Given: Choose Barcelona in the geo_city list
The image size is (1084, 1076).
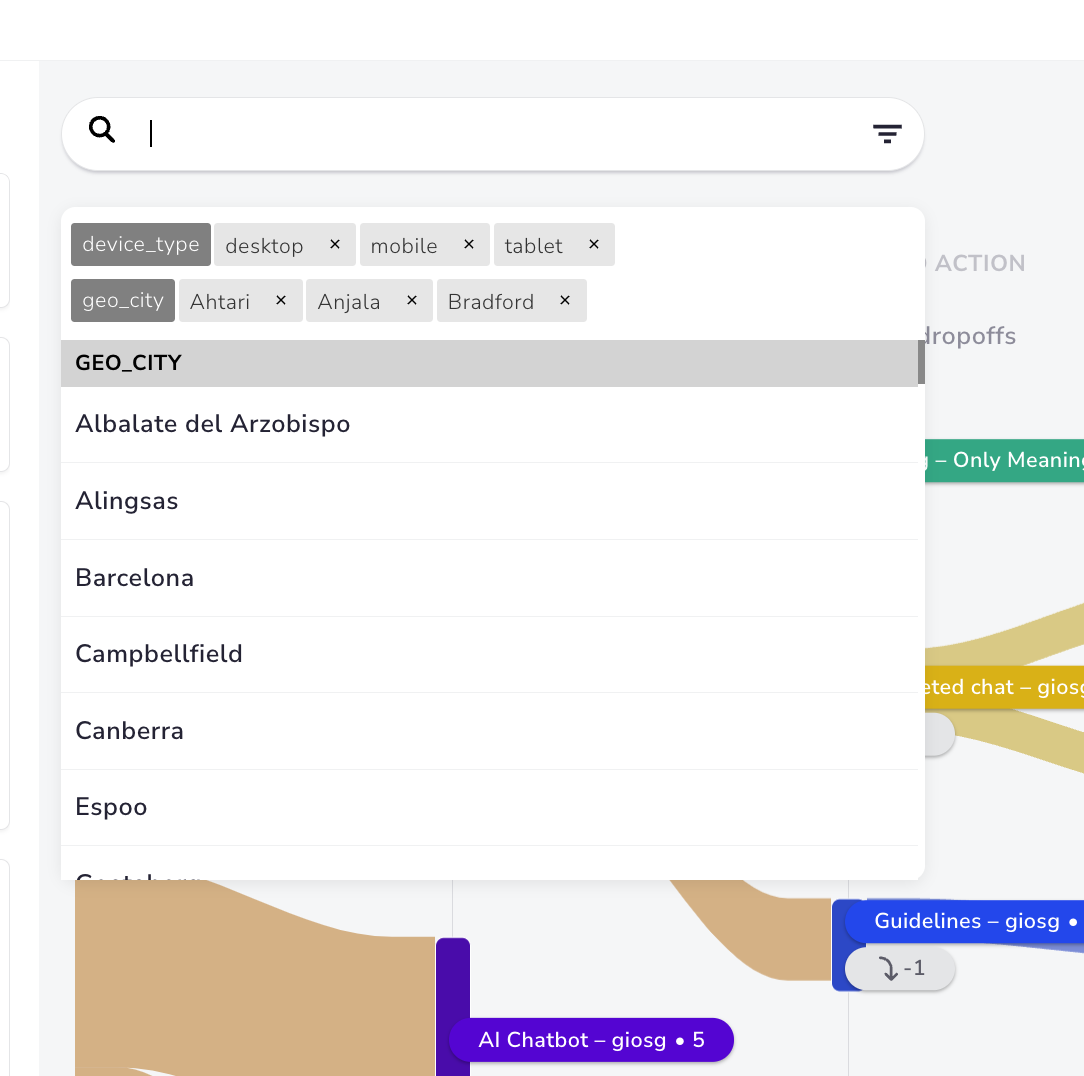Looking at the screenshot, I should (489, 578).
